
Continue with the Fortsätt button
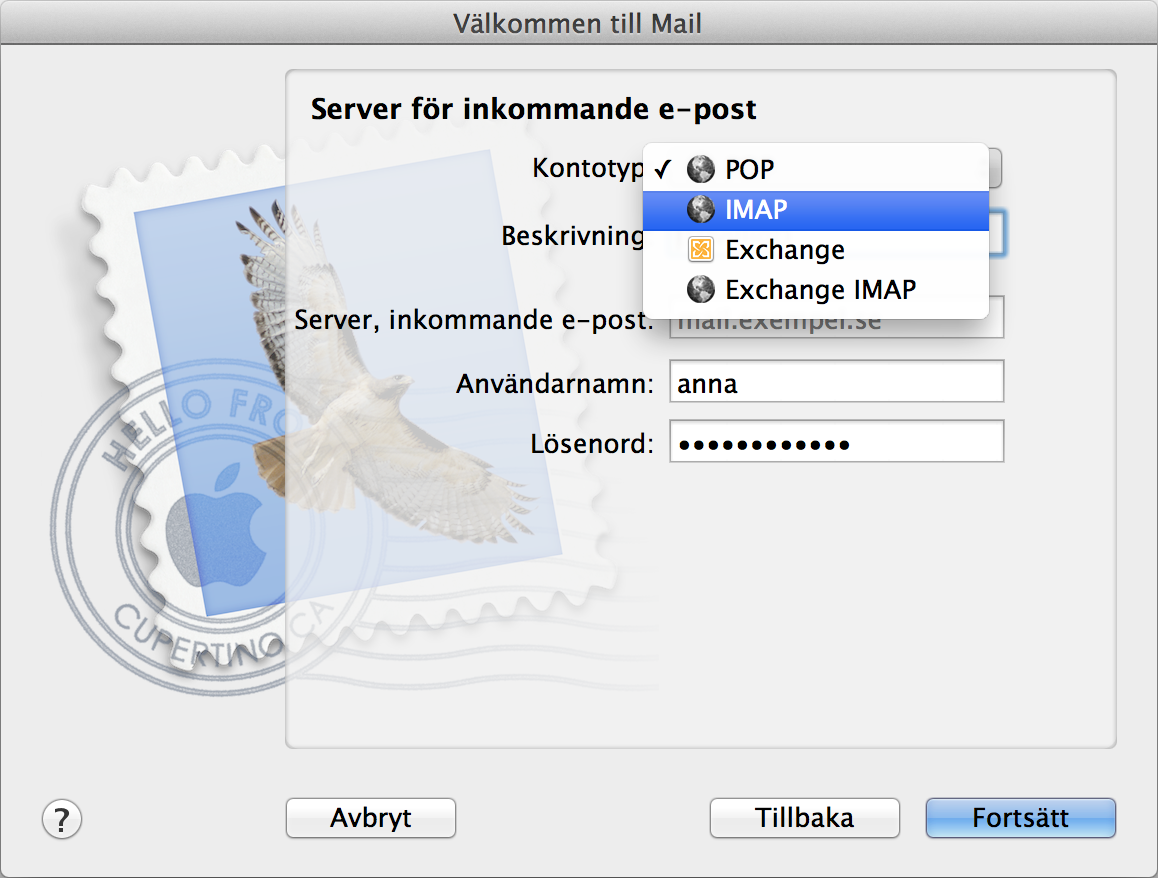coord(1020,818)
